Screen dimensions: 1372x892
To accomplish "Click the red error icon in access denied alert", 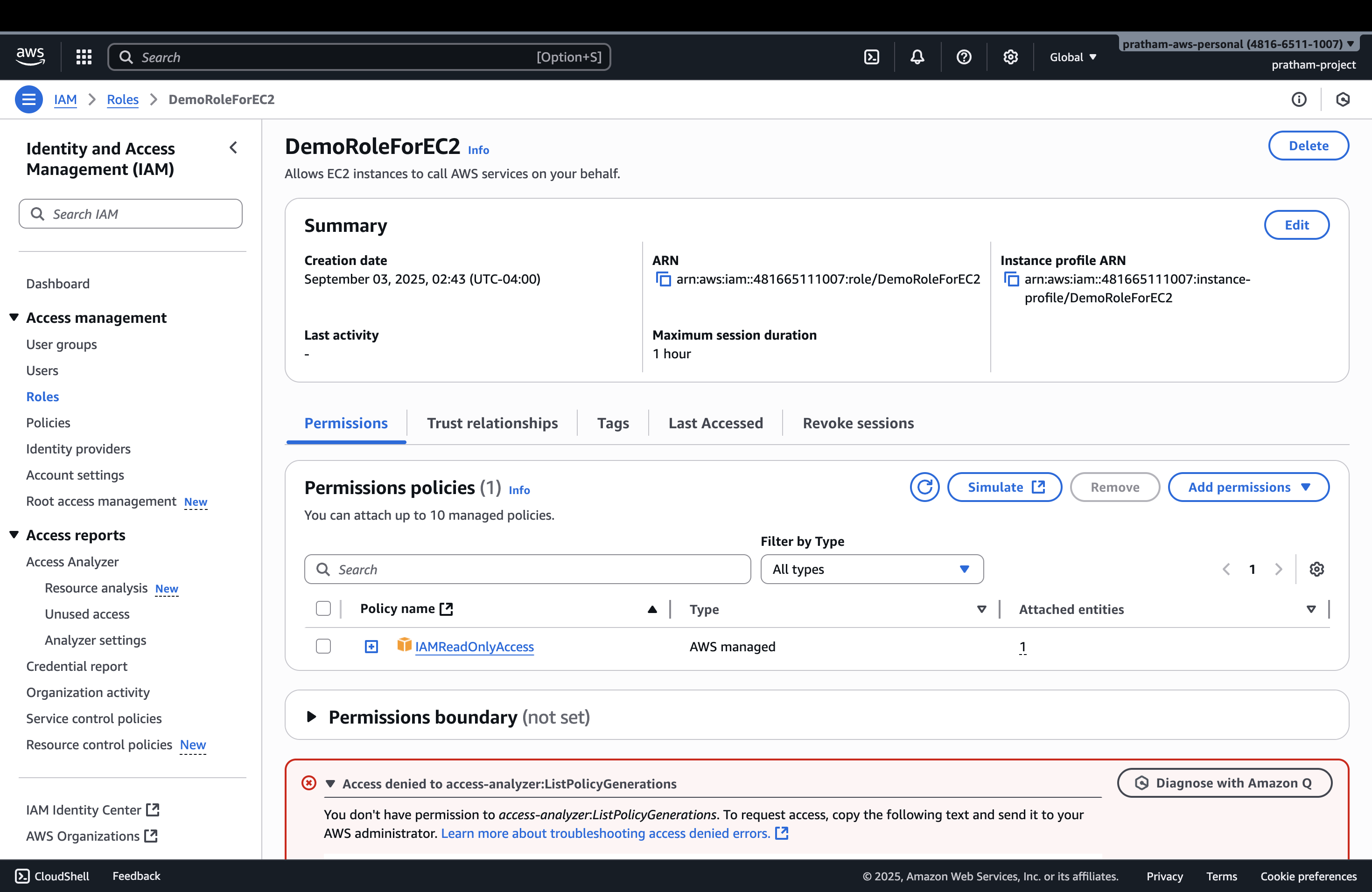I will click(309, 782).
